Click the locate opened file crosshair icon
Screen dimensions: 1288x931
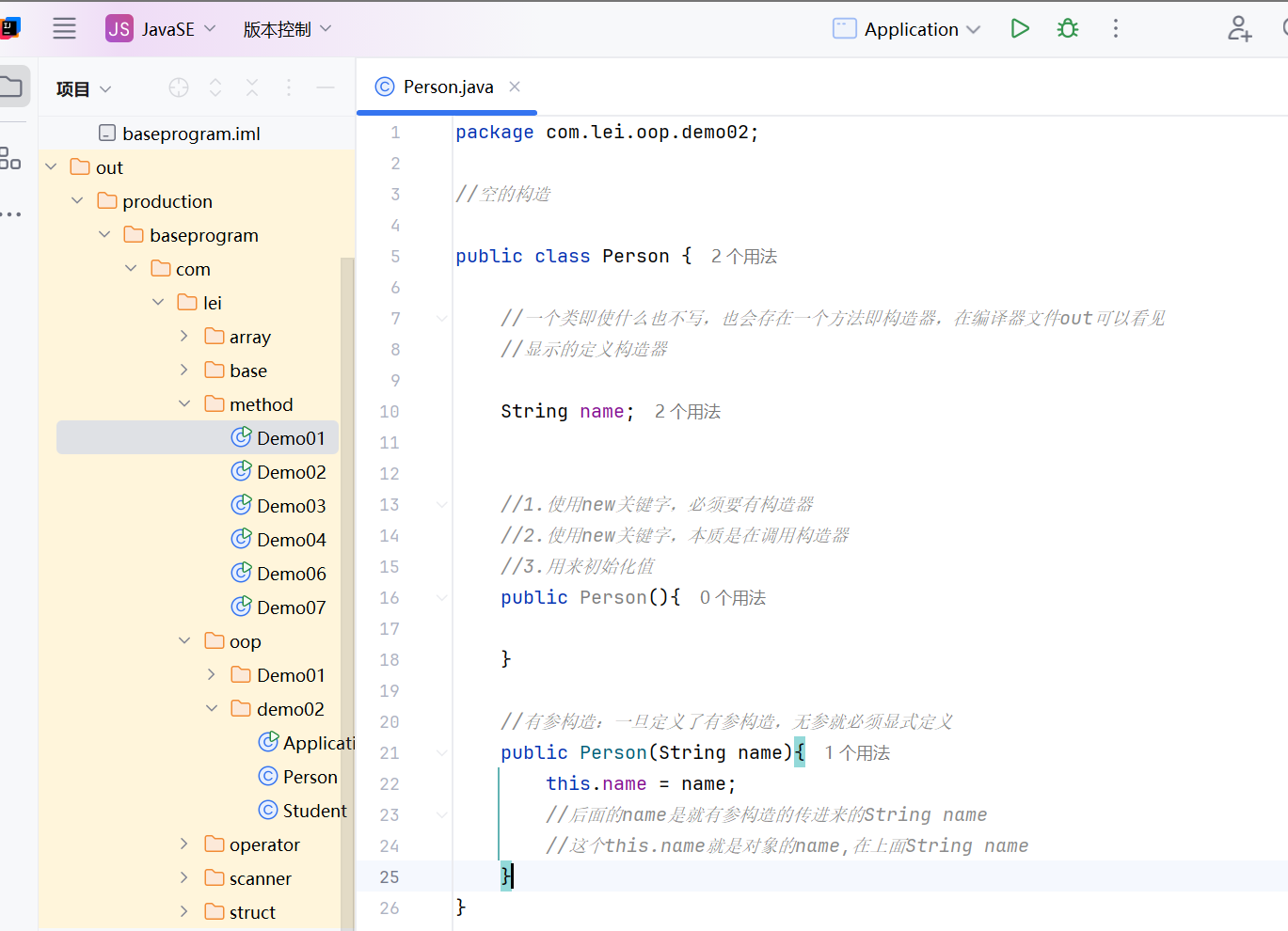click(179, 88)
